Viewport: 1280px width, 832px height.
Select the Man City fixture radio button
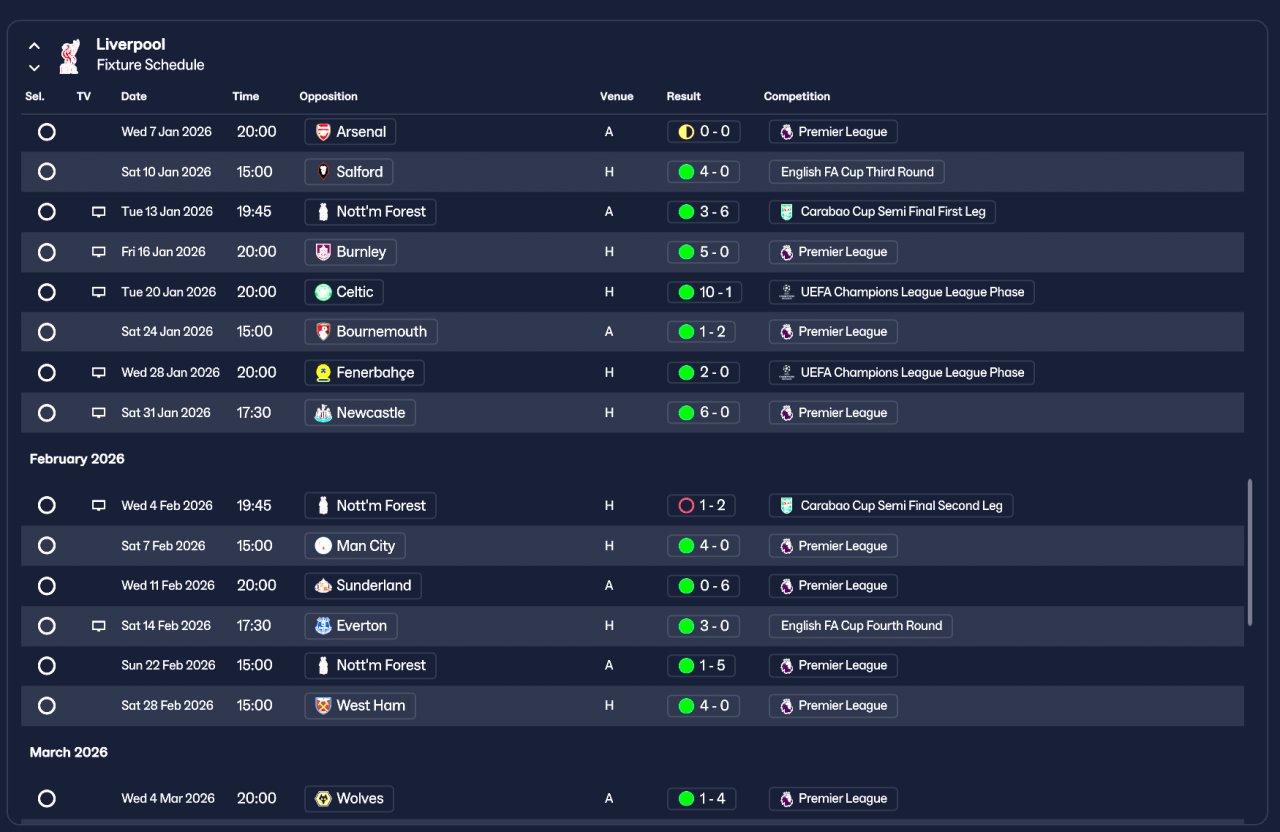click(46, 546)
